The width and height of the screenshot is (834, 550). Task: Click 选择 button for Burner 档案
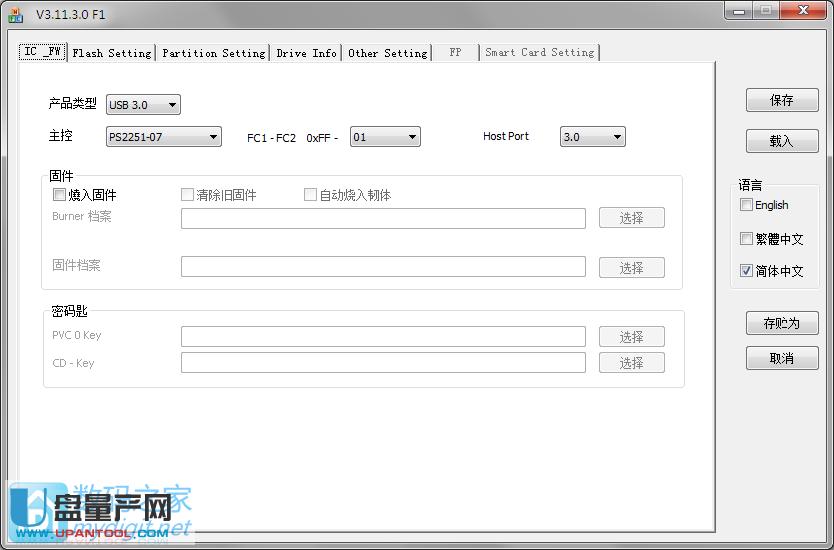click(x=632, y=218)
